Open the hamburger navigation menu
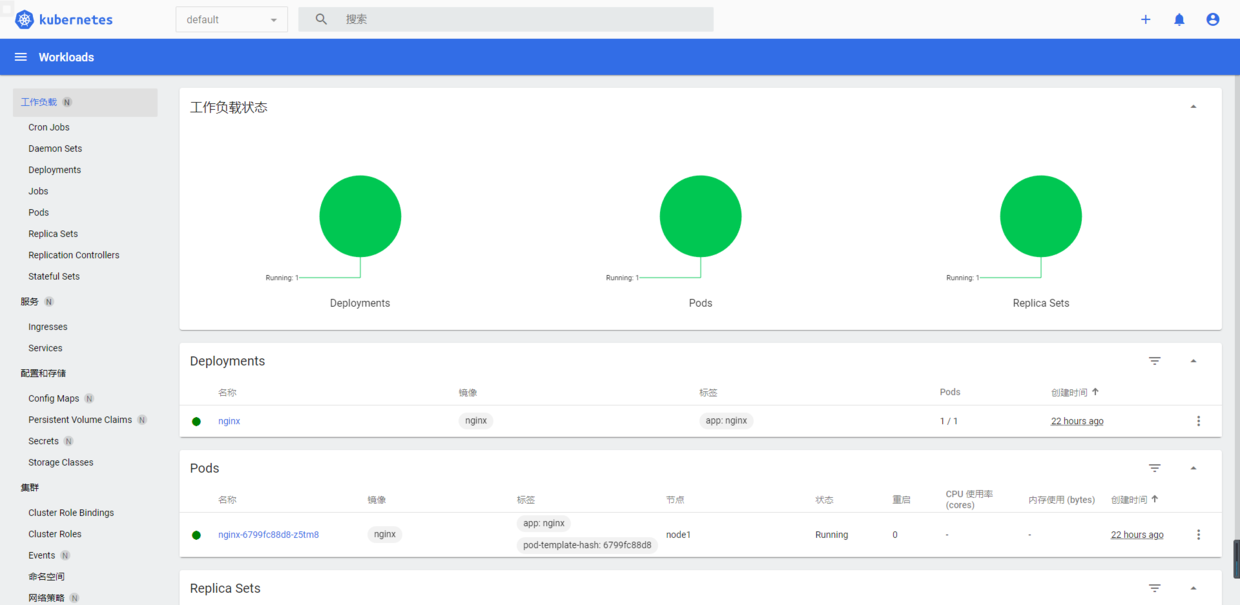Screen dimensions: 1240x605 point(20,57)
